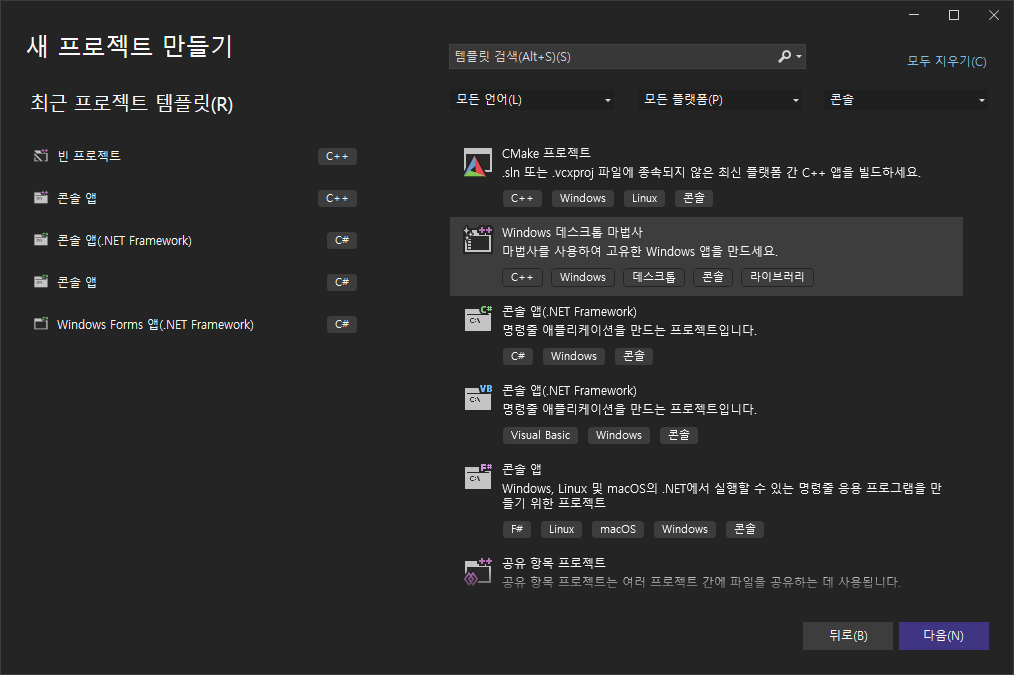The image size is (1014, 675).
Task: Expand the search options arrow beside the magnifier
Action: tap(799, 57)
